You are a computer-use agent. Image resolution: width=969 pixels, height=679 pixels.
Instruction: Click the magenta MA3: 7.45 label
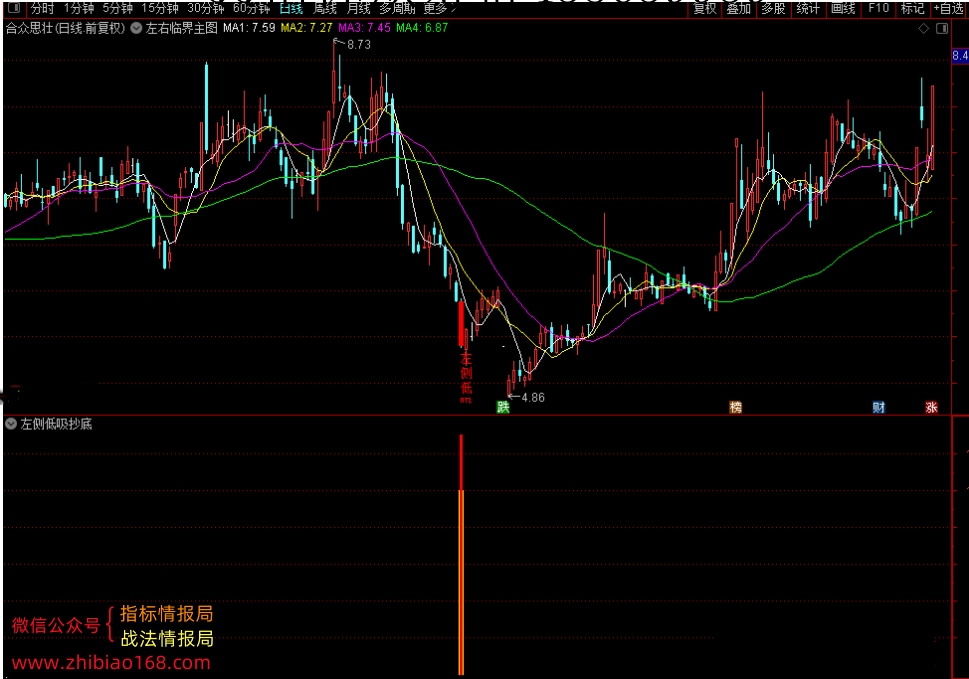click(x=365, y=28)
